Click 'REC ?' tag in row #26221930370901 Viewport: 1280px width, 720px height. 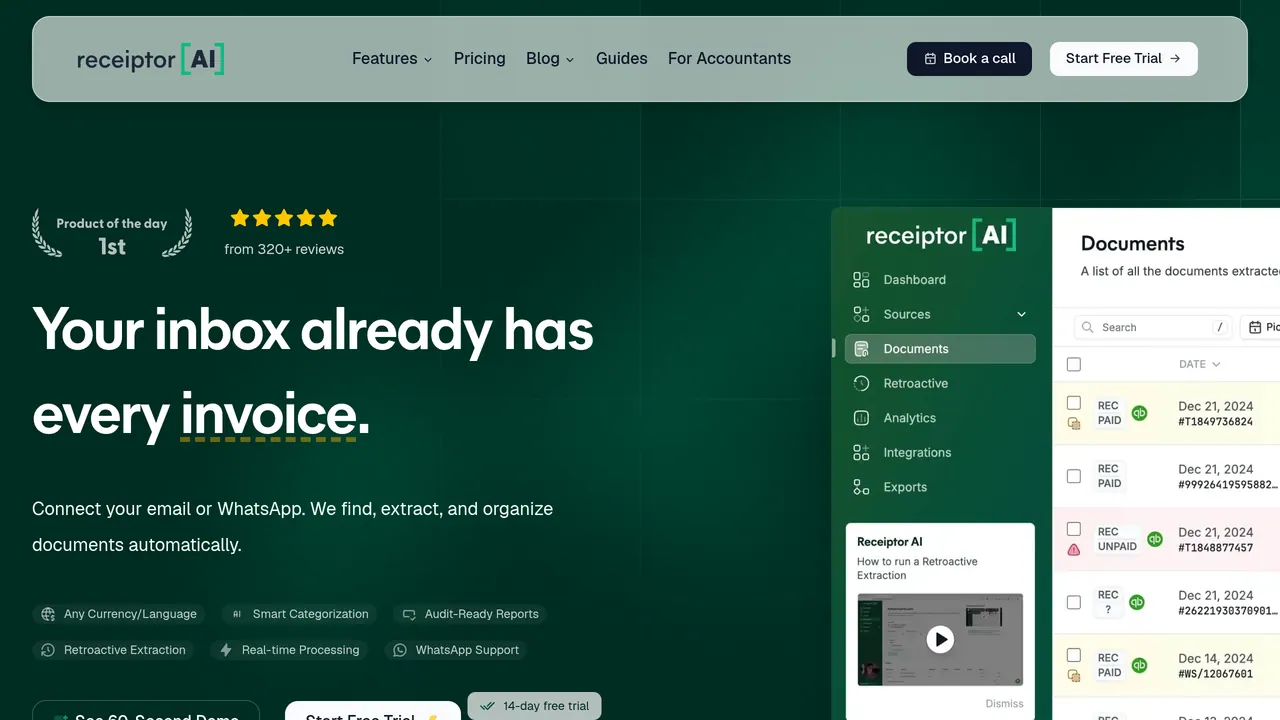pos(1108,602)
